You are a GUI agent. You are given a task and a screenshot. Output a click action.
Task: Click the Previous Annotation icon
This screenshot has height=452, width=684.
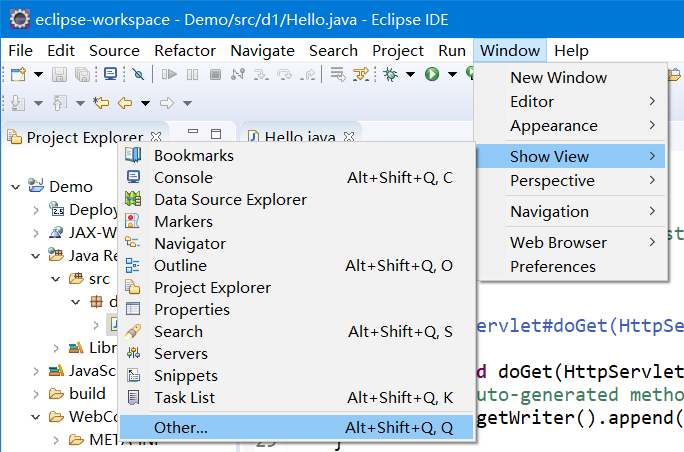click(59, 103)
